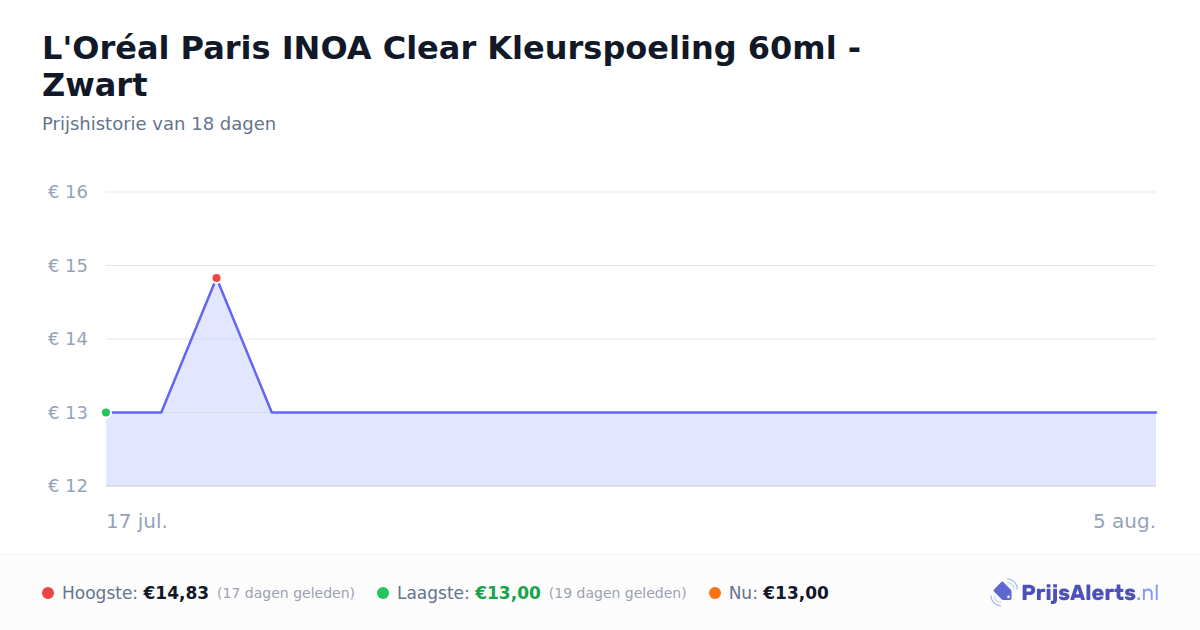
Task: Click the € 16 axis label
Action: [68, 192]
